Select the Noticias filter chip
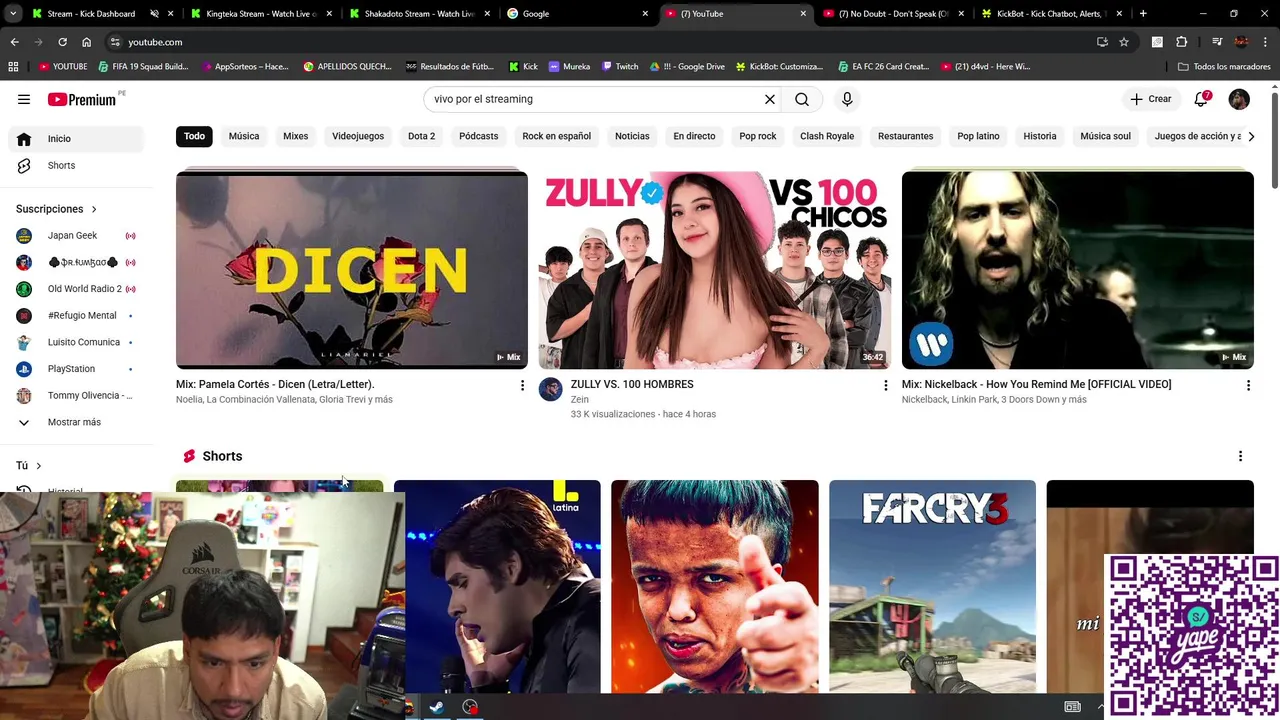Screen dimensions: 1280x720 point(632,136)
